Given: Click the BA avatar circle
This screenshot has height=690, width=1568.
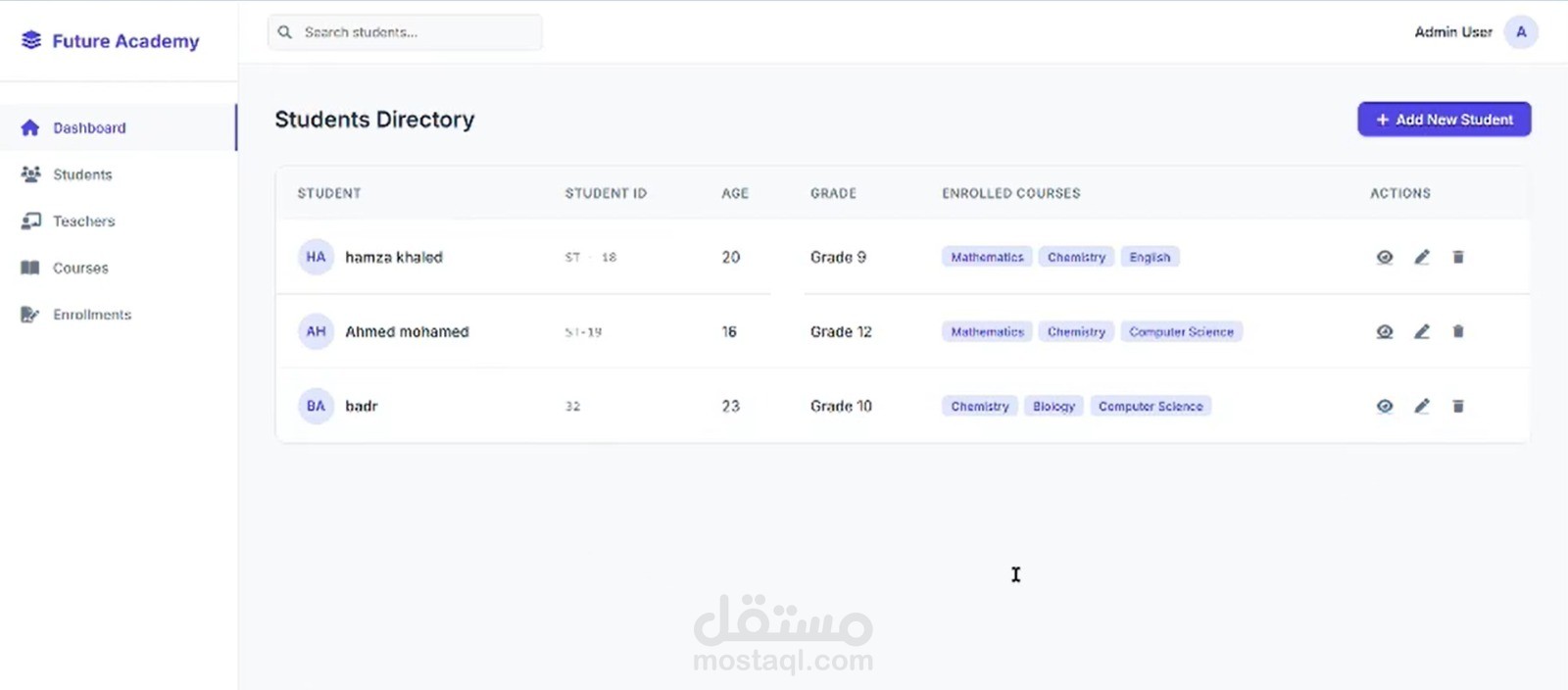Looking at the screenshot, I should click(316, 406).
